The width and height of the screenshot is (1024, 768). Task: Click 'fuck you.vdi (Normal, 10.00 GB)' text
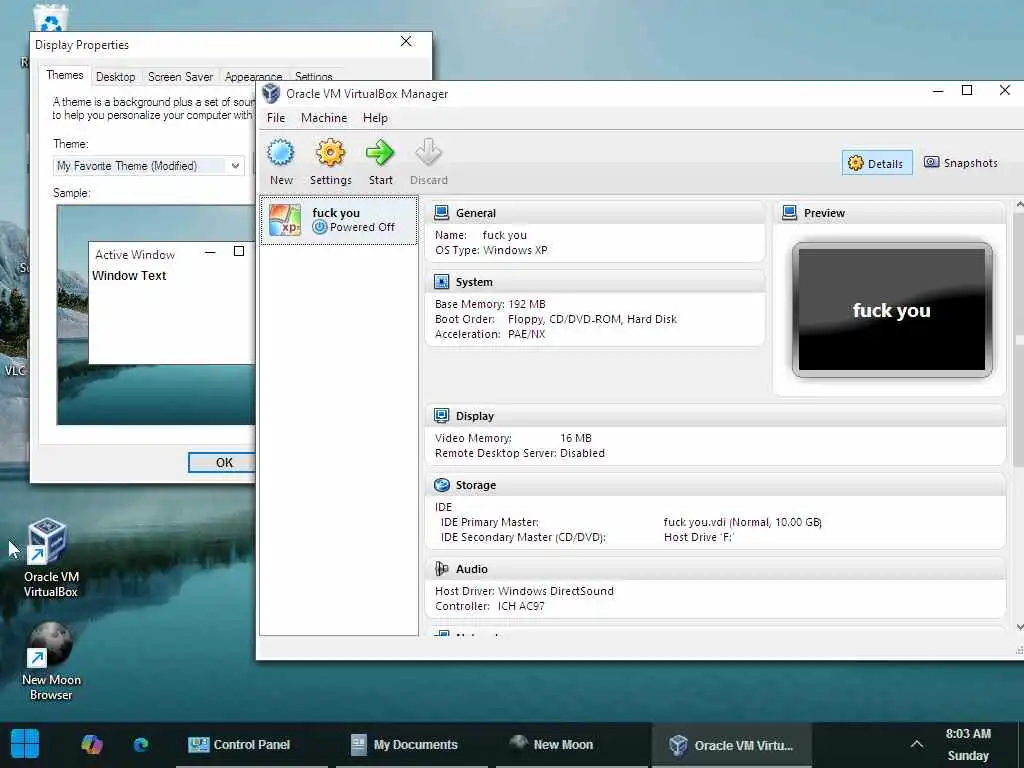(x=743, y=522)
